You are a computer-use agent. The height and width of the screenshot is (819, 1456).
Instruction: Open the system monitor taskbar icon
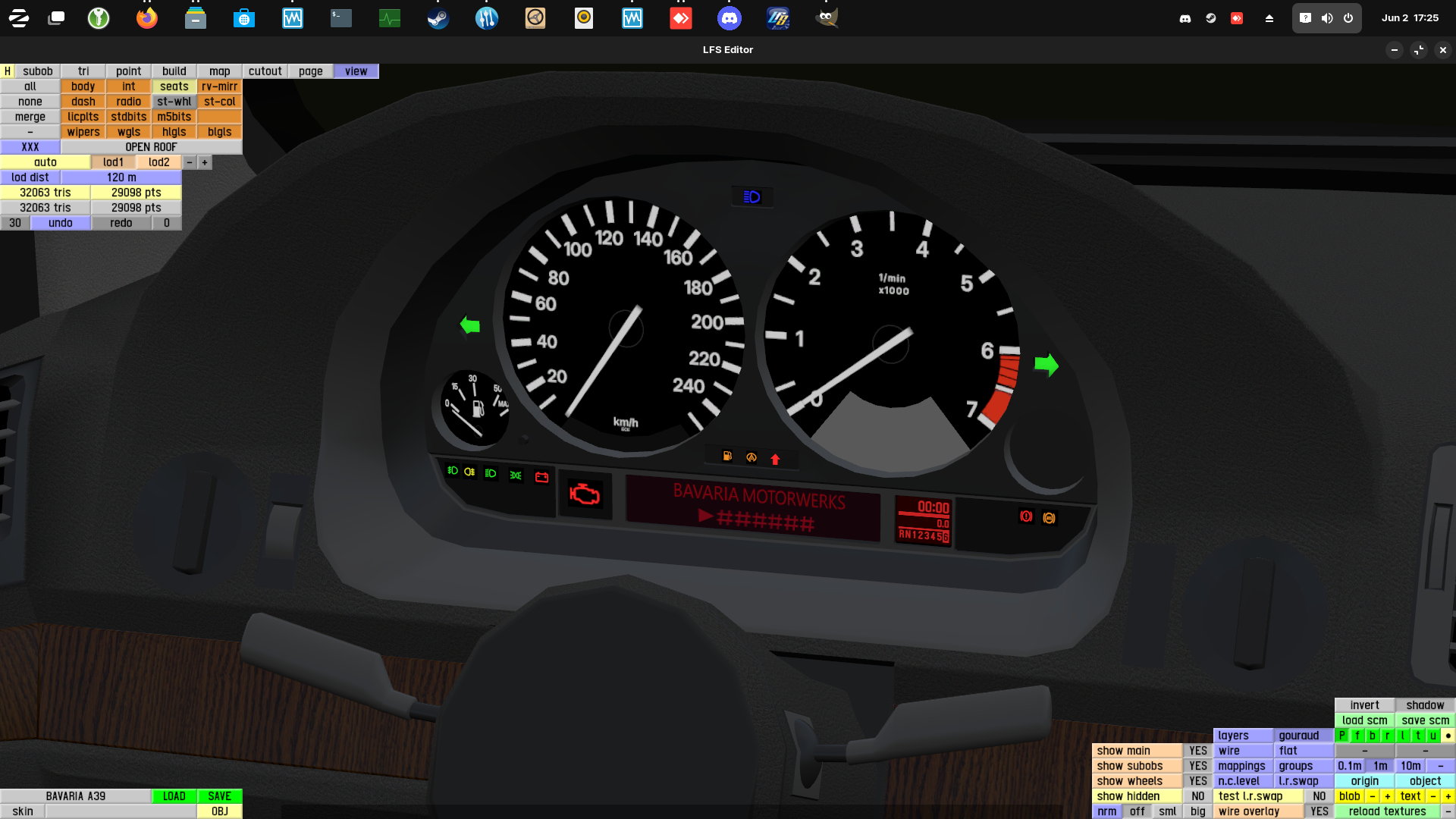point(390,18)
